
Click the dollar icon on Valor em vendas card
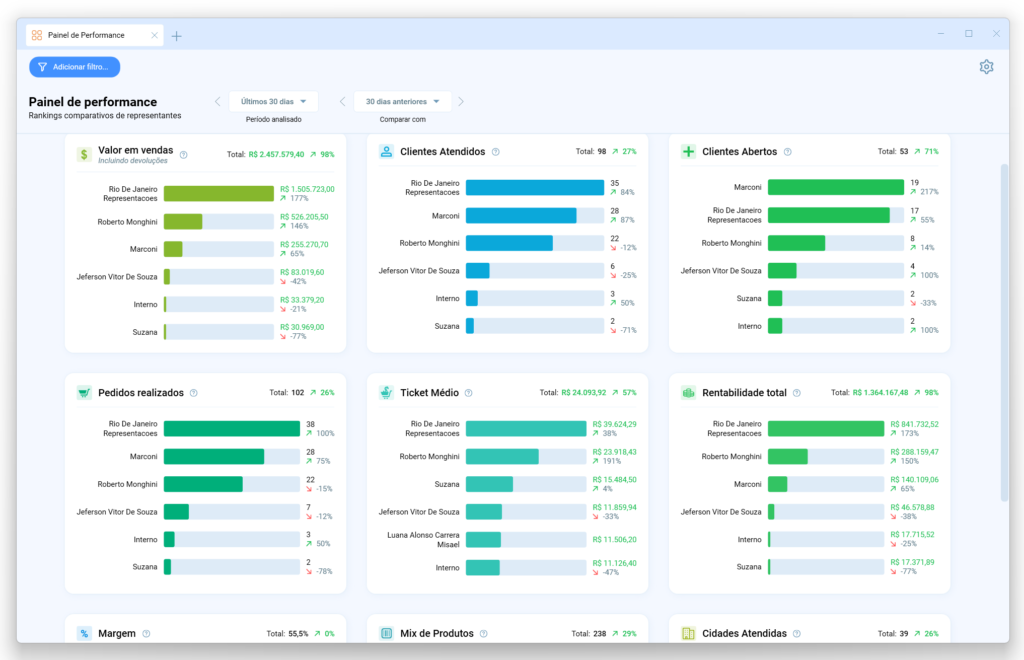(83, 154)
